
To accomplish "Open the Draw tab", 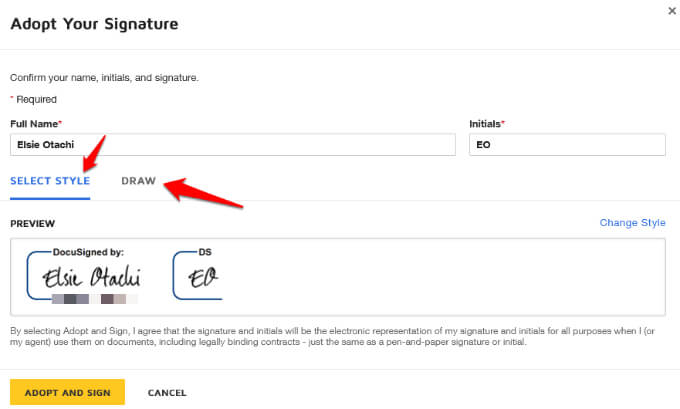I will pyautogui.click(x=138, y=181).
